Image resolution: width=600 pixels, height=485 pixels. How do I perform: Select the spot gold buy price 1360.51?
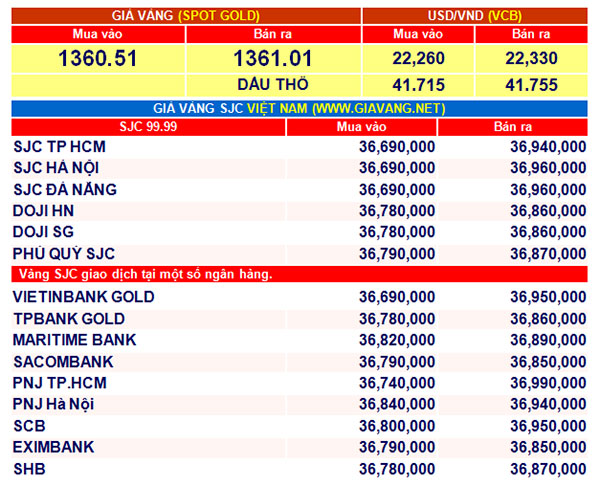coord(97,59)
